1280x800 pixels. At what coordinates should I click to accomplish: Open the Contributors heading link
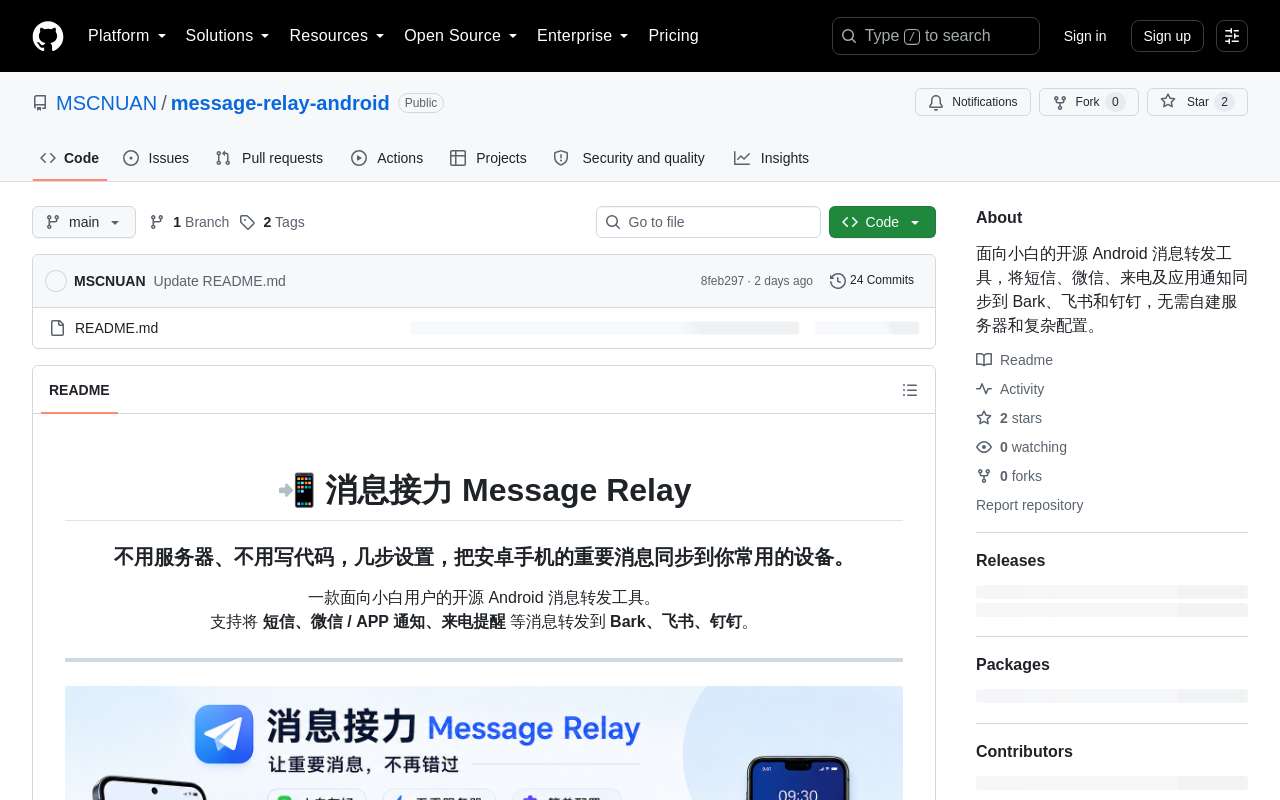pos(1024,751)
